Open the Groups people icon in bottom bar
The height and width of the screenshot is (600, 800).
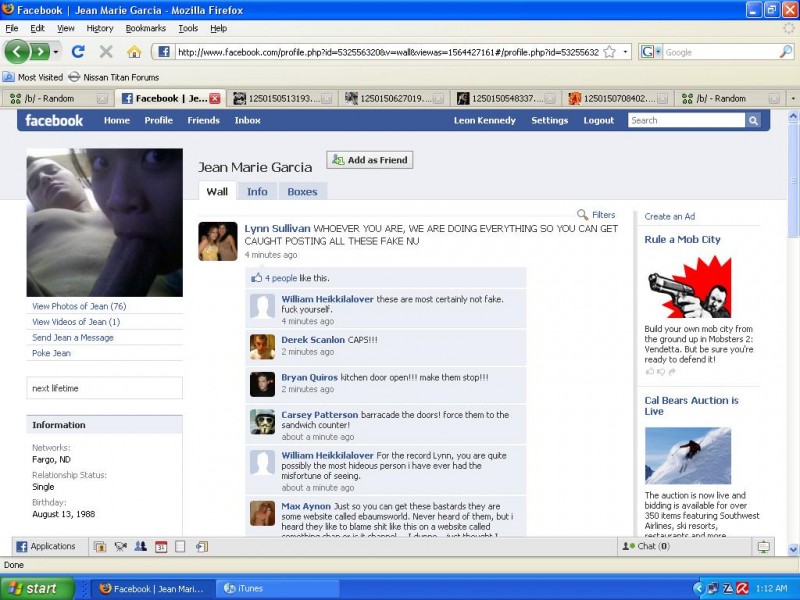tap(140, 546)
